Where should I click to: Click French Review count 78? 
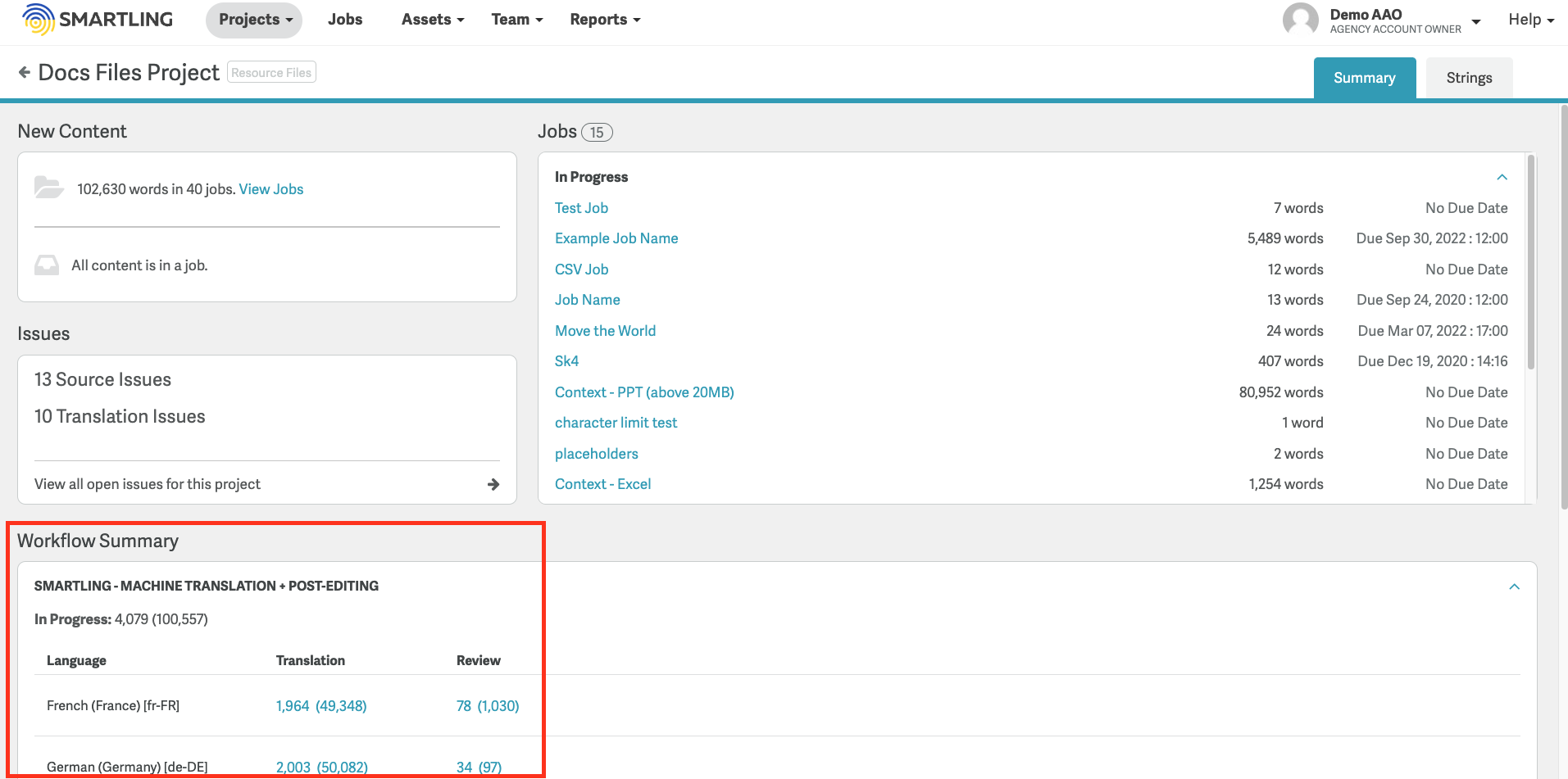464,706
